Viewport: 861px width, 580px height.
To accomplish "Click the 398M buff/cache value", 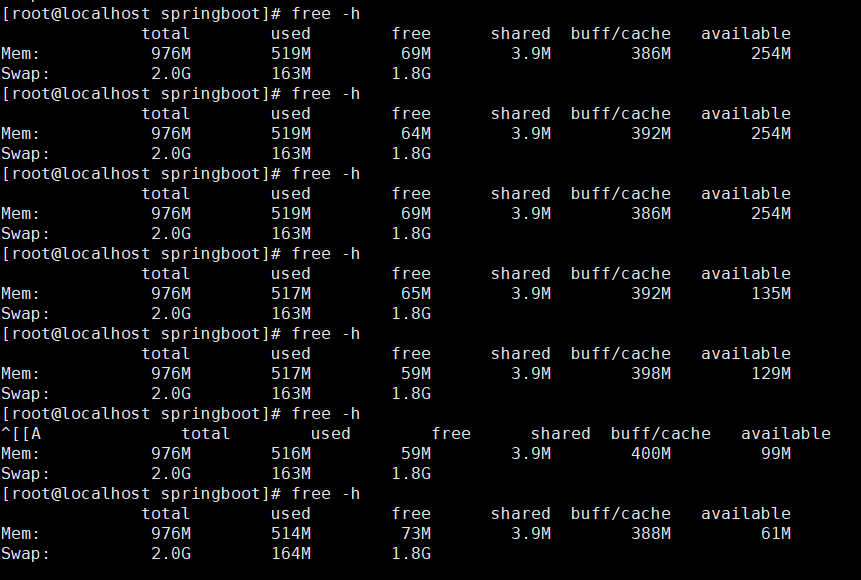I will (650, 374).
